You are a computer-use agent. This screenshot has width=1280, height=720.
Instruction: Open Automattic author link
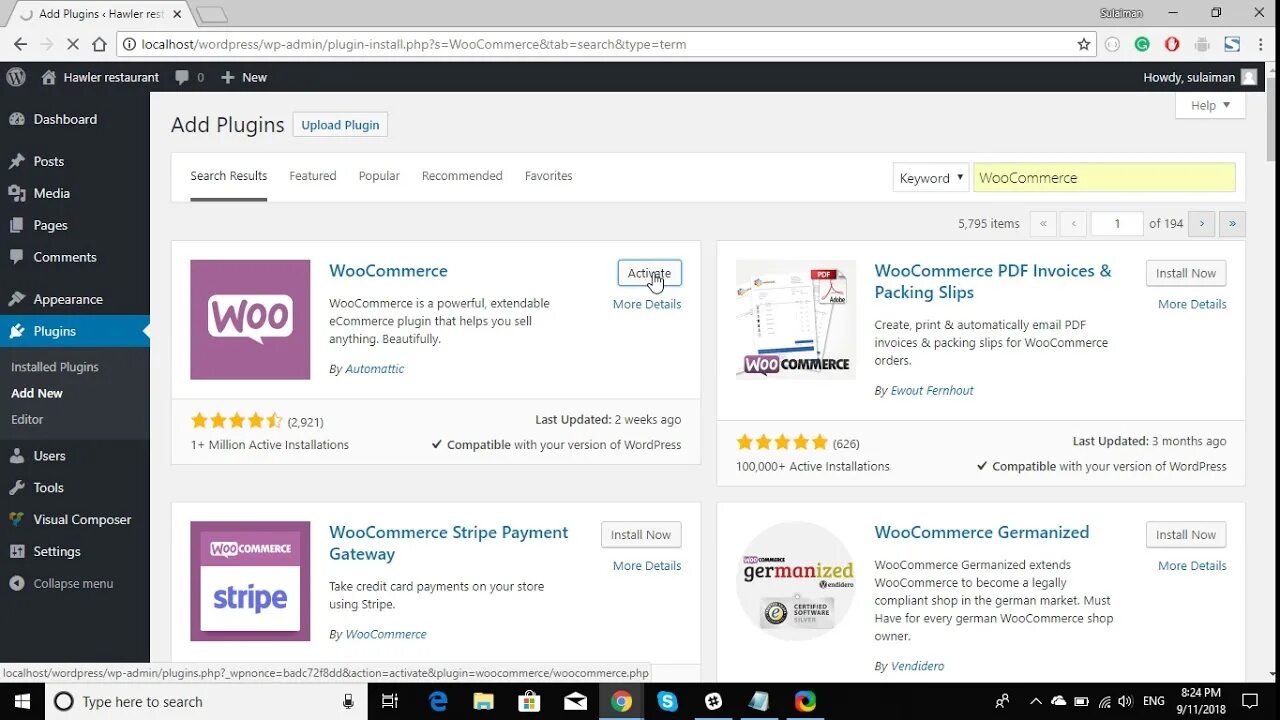click(x=374, y=369)
